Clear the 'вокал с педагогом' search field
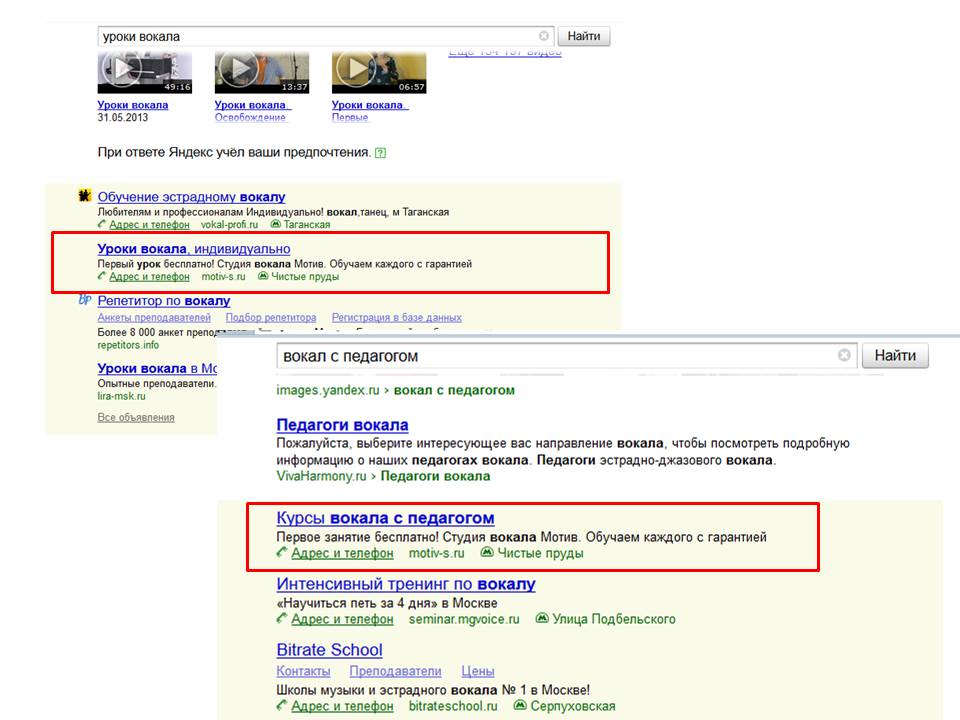Viewport: 960px width, 720px height. point(844,355)
